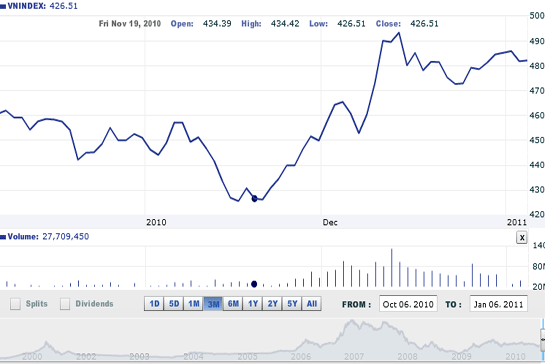
Task: Select the 5D time range
Action: click(x=174, y=304)
